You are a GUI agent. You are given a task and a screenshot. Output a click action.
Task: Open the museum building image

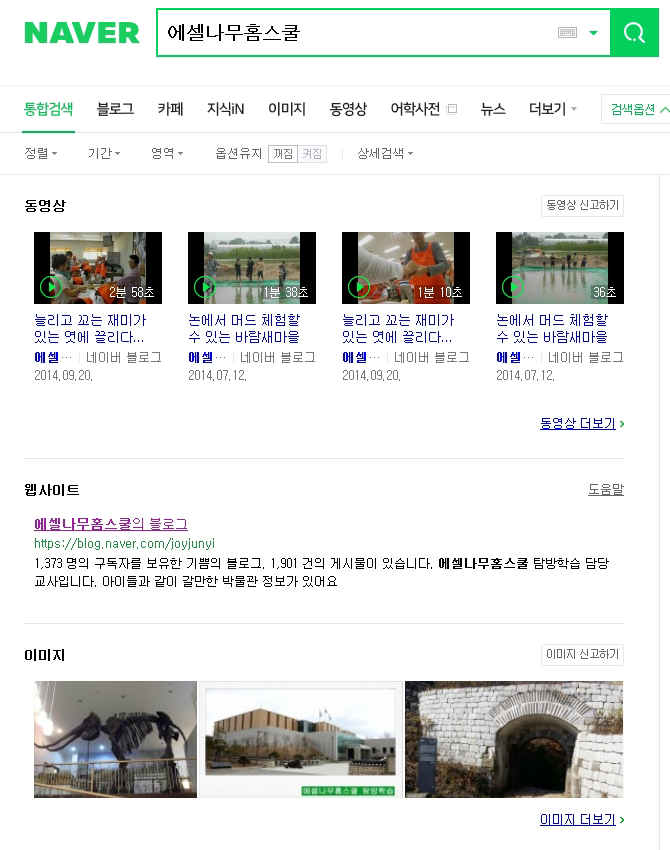pos(301,739)
